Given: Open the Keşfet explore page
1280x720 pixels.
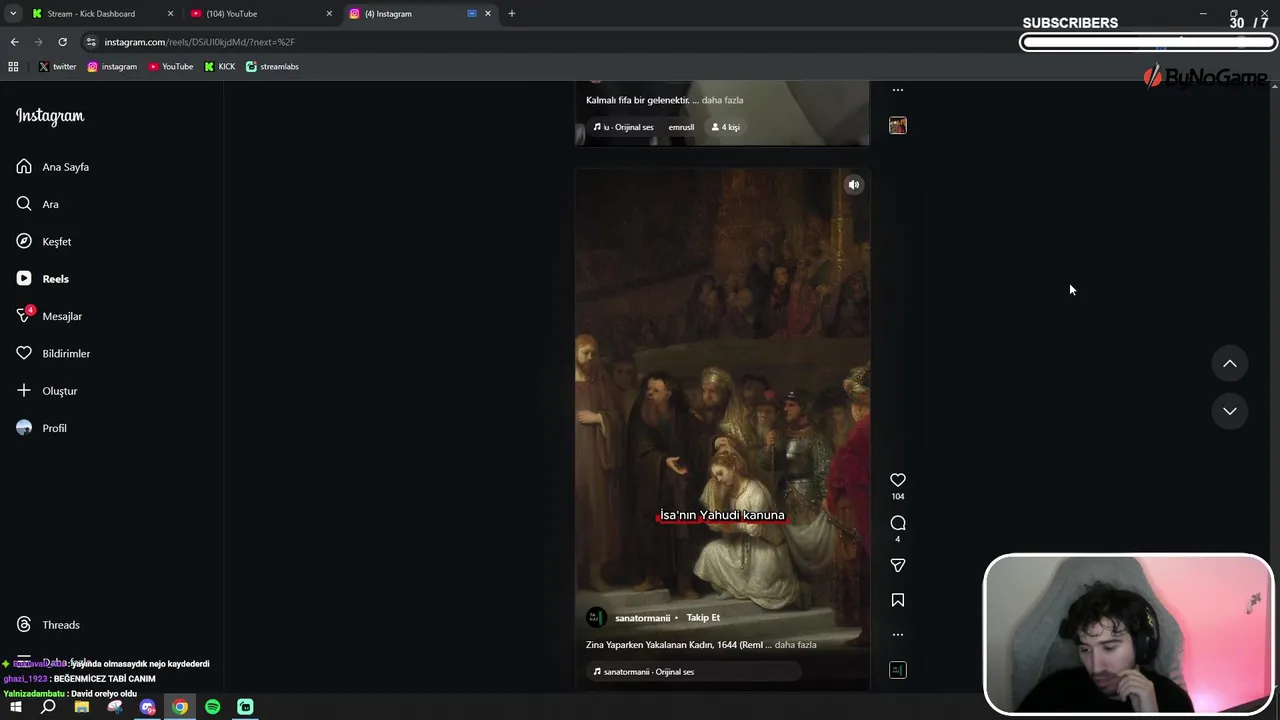Looking at the screenshot, I should pos(44,242).
